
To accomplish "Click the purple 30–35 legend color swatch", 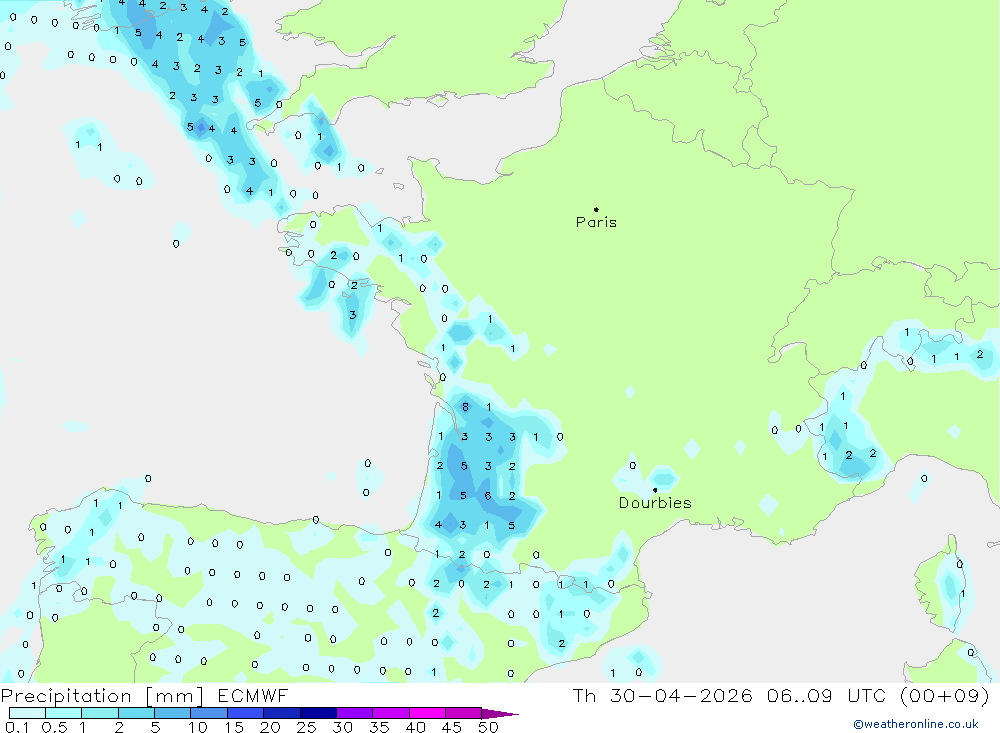I will (x=355, y=713).
